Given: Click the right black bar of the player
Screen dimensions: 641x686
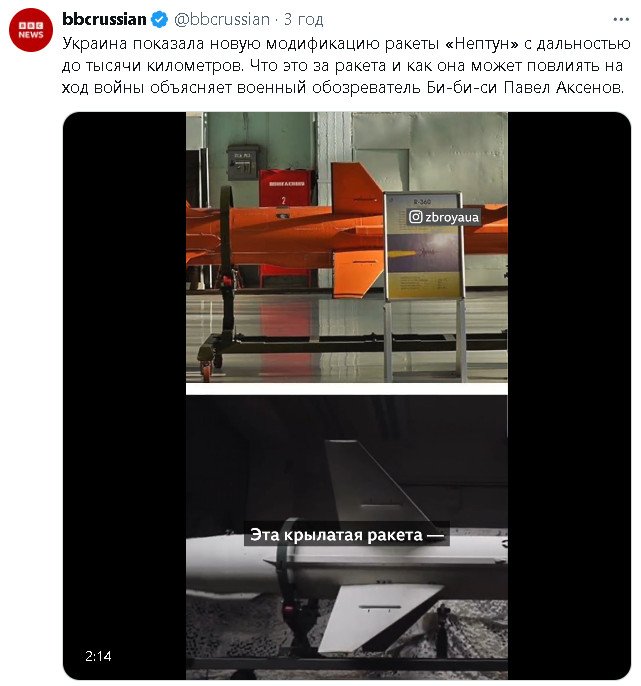Looking at the screenshot, I should [x=569, y=396].
